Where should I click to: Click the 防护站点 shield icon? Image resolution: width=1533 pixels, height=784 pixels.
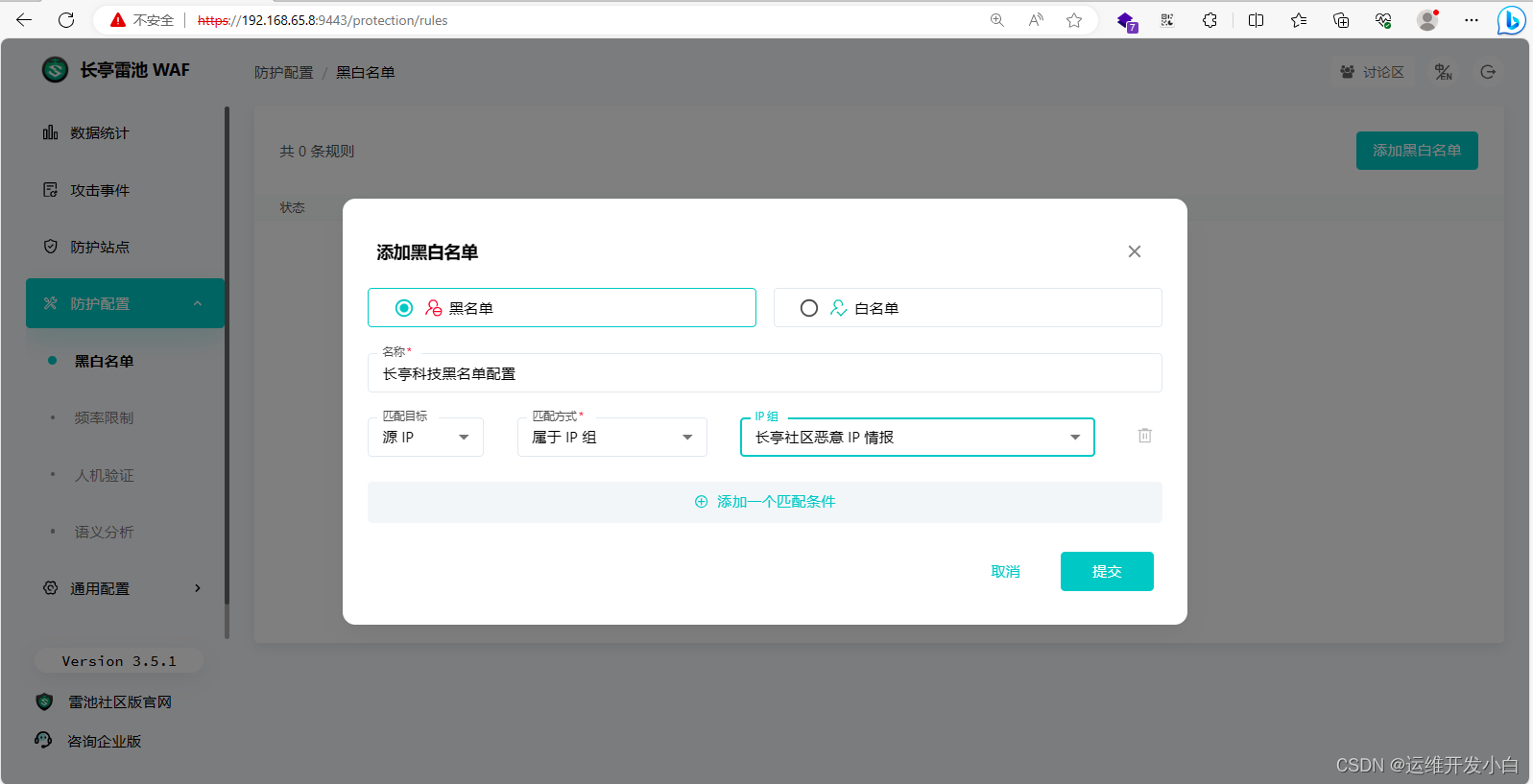point(50,247)
